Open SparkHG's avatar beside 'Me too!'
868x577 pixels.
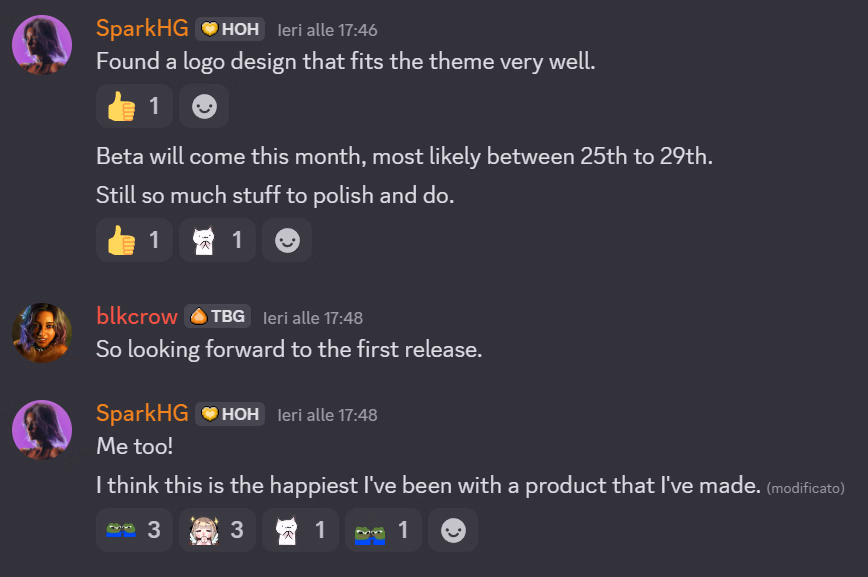[x=42, y=430]
